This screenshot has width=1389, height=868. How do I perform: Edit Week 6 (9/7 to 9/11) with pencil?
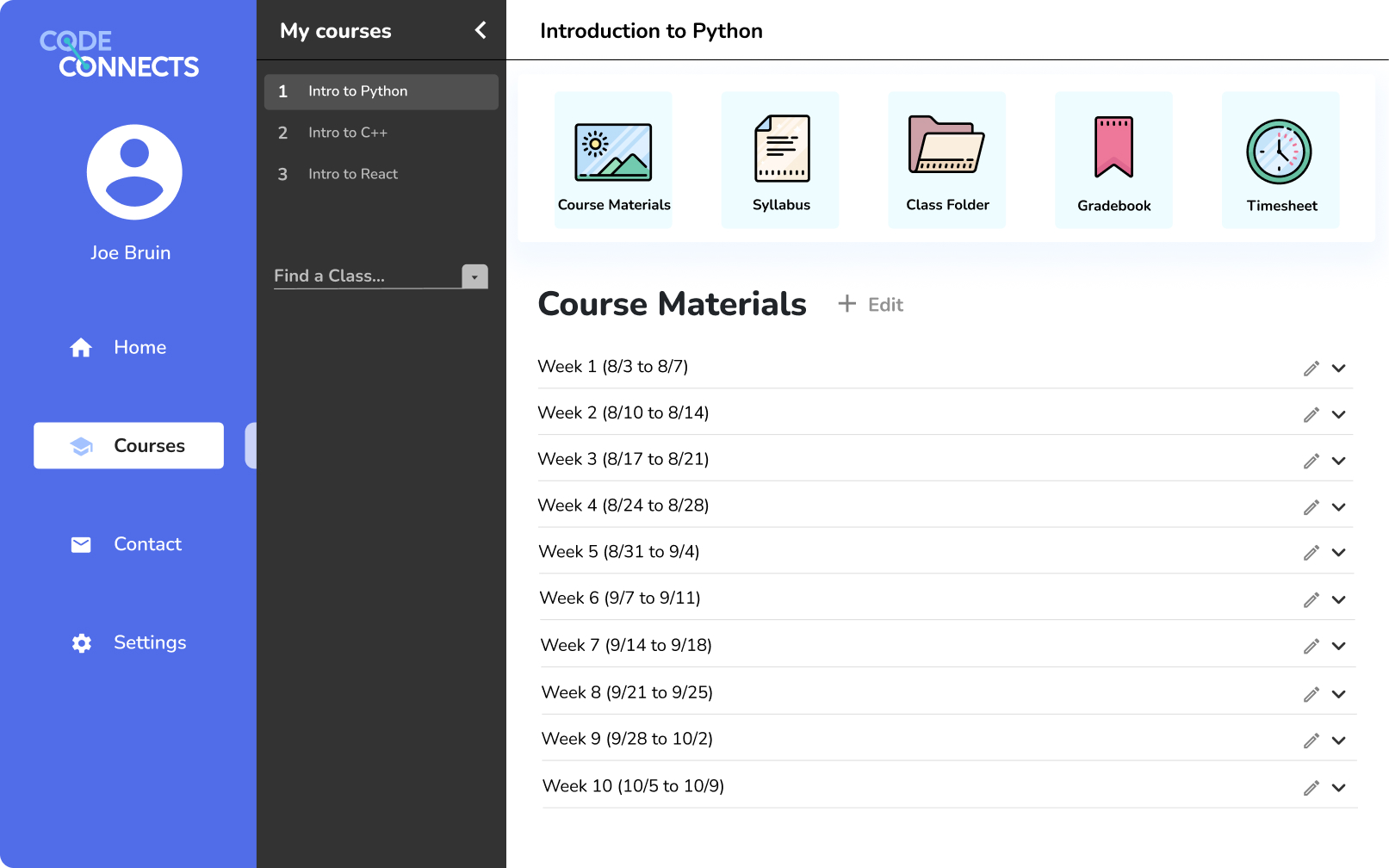(x=1311, y=600)
